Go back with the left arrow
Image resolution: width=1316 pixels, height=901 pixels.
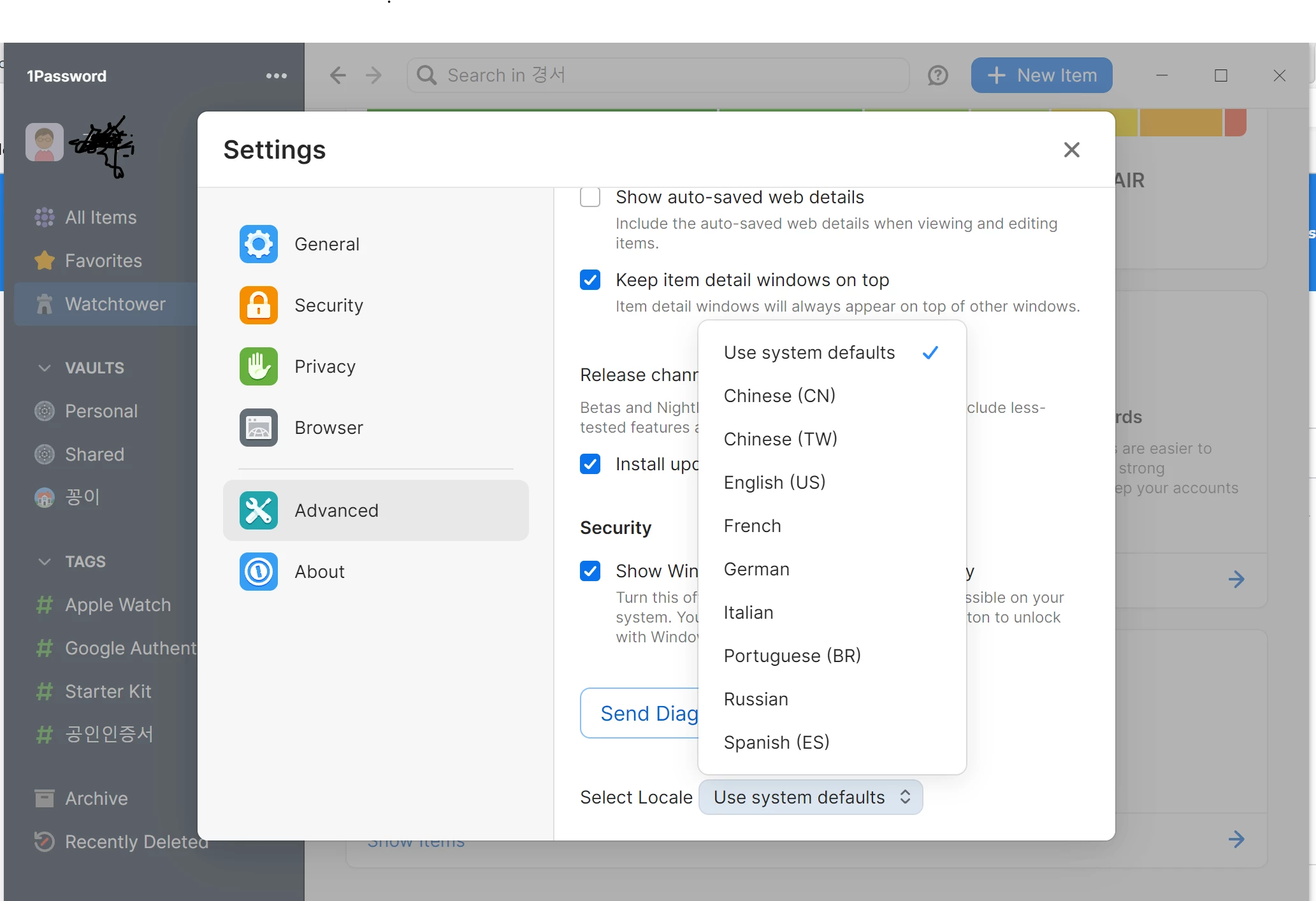tap(338, 75)
